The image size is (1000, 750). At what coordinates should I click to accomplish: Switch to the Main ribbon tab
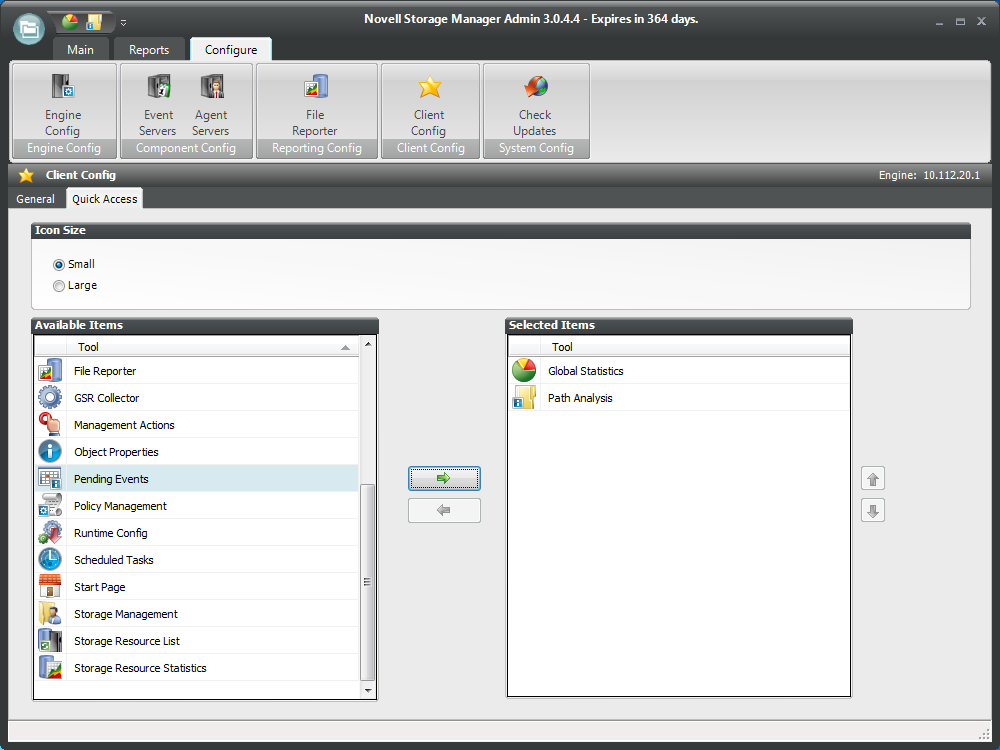pos(80,50)
